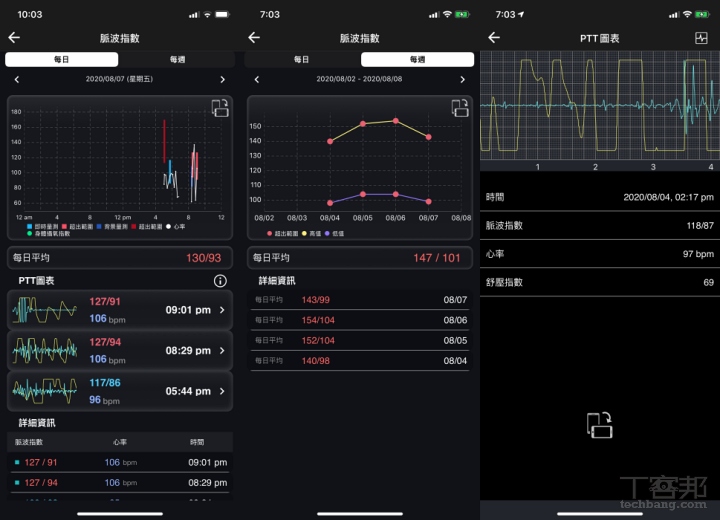Go to previous week before 2020/08/02 - 2020/08/08
Viewport: 720px width, 520px height.
256,79
